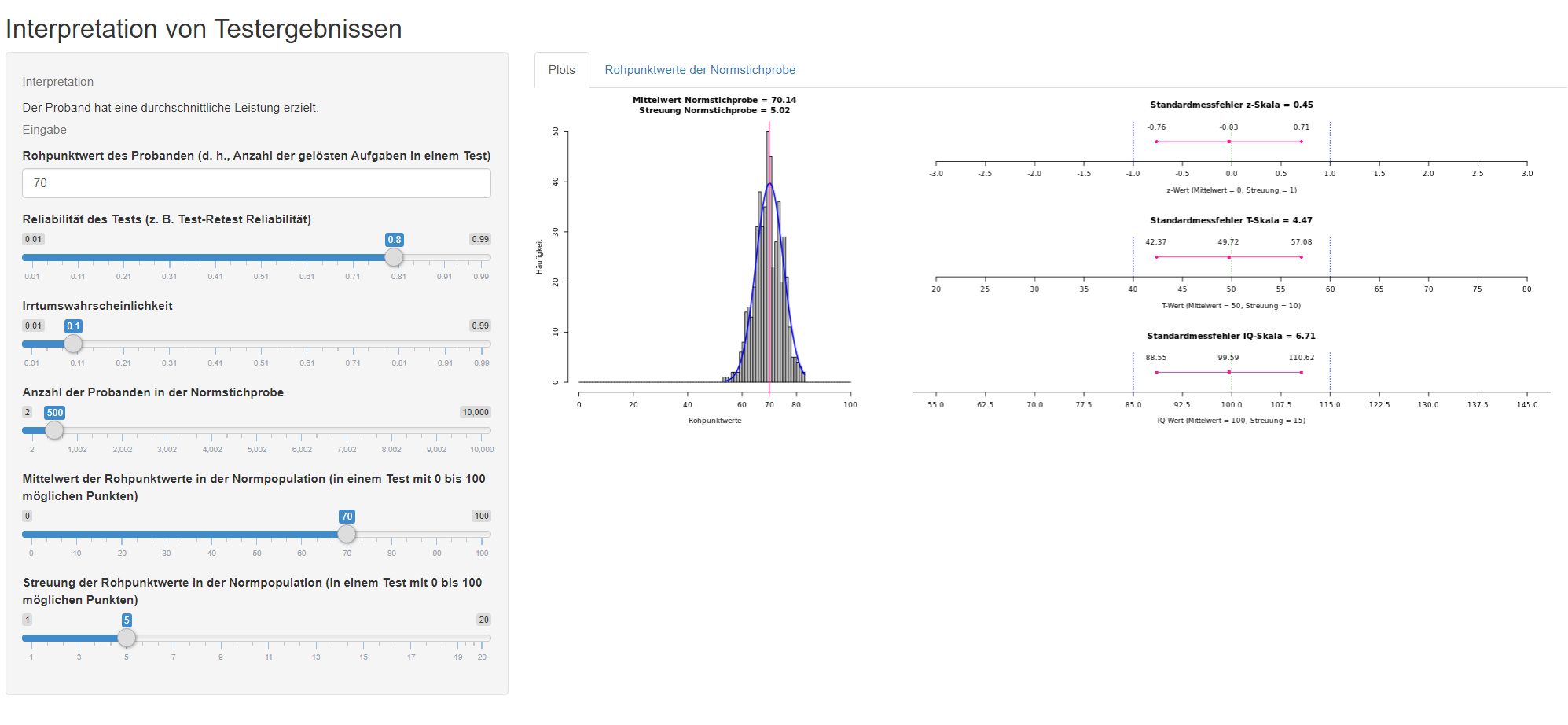
Task: Open Rohpunktwerte der Normstichprobe tab
Action: 700,70
